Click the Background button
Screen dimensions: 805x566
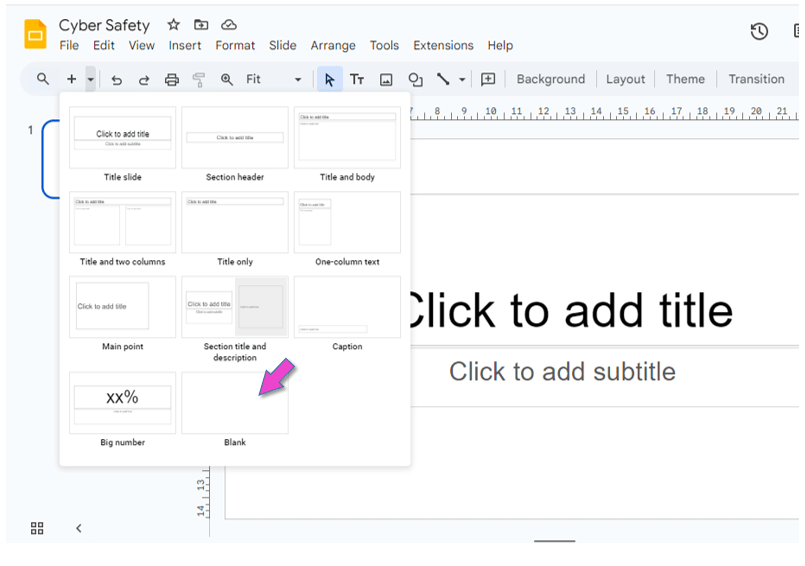pyautogui.click(x=550, y=79)
